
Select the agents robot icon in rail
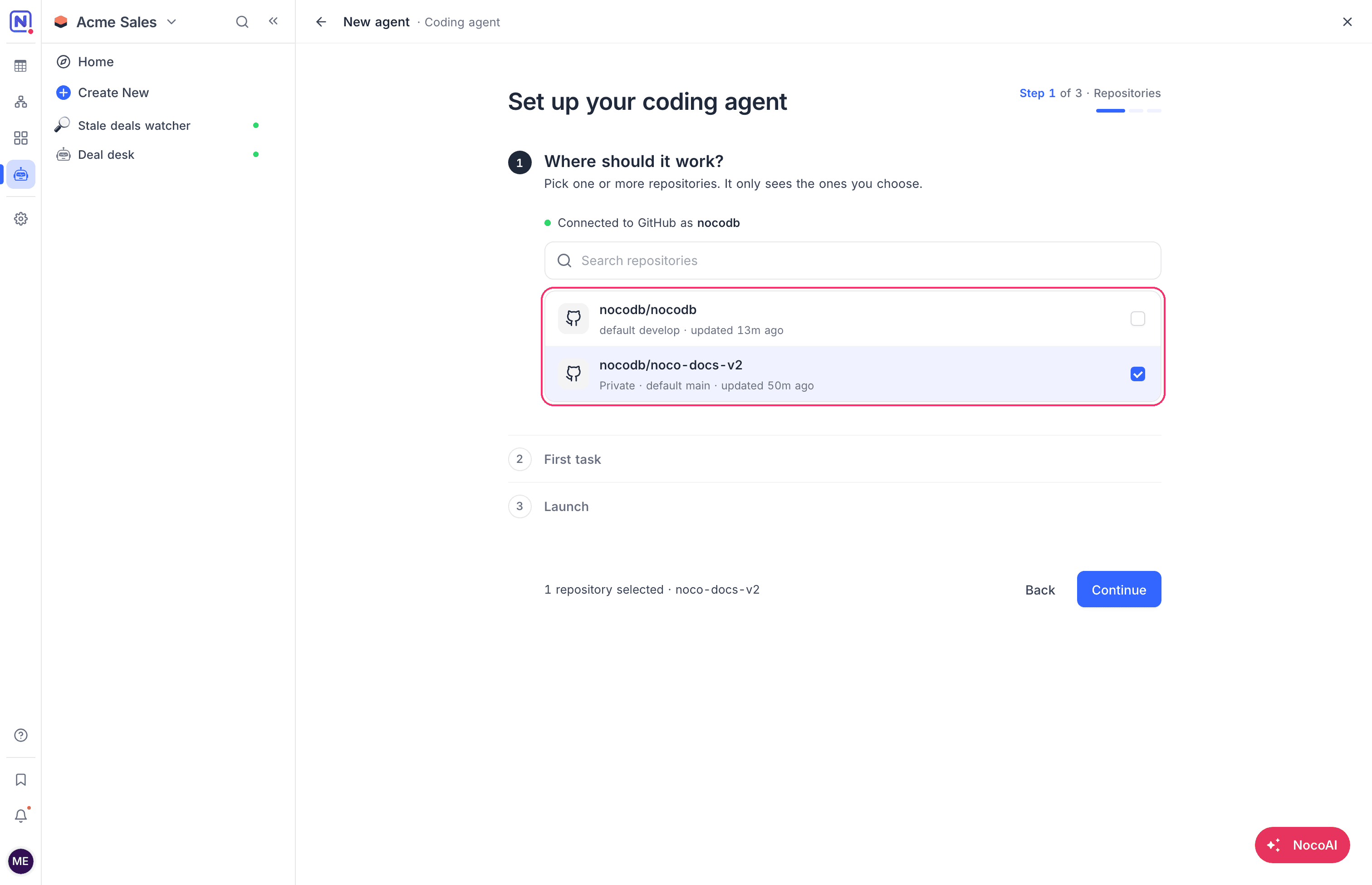pos(21,174)
